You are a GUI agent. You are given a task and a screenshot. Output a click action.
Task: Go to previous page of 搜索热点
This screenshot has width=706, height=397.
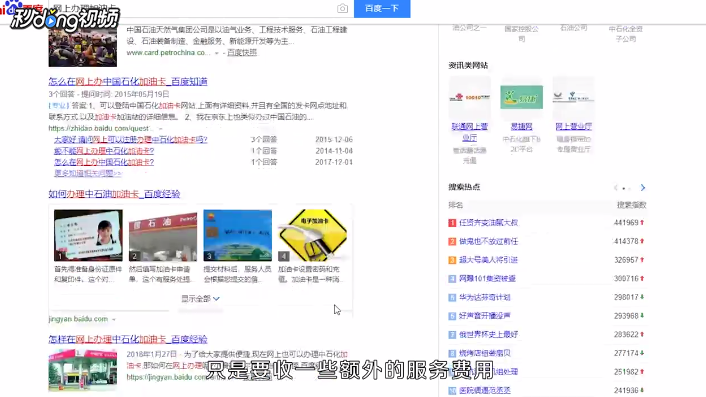pyautogui.click(x=615, y=187)
